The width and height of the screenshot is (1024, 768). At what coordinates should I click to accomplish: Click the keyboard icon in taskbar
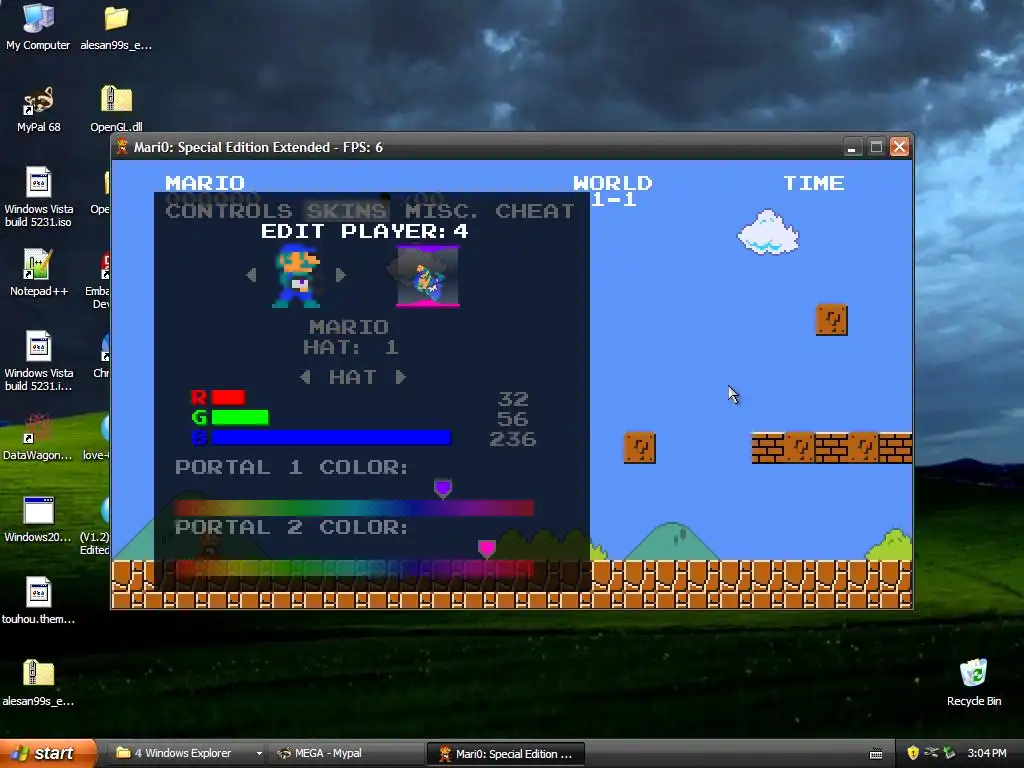[x=876, y=754]
